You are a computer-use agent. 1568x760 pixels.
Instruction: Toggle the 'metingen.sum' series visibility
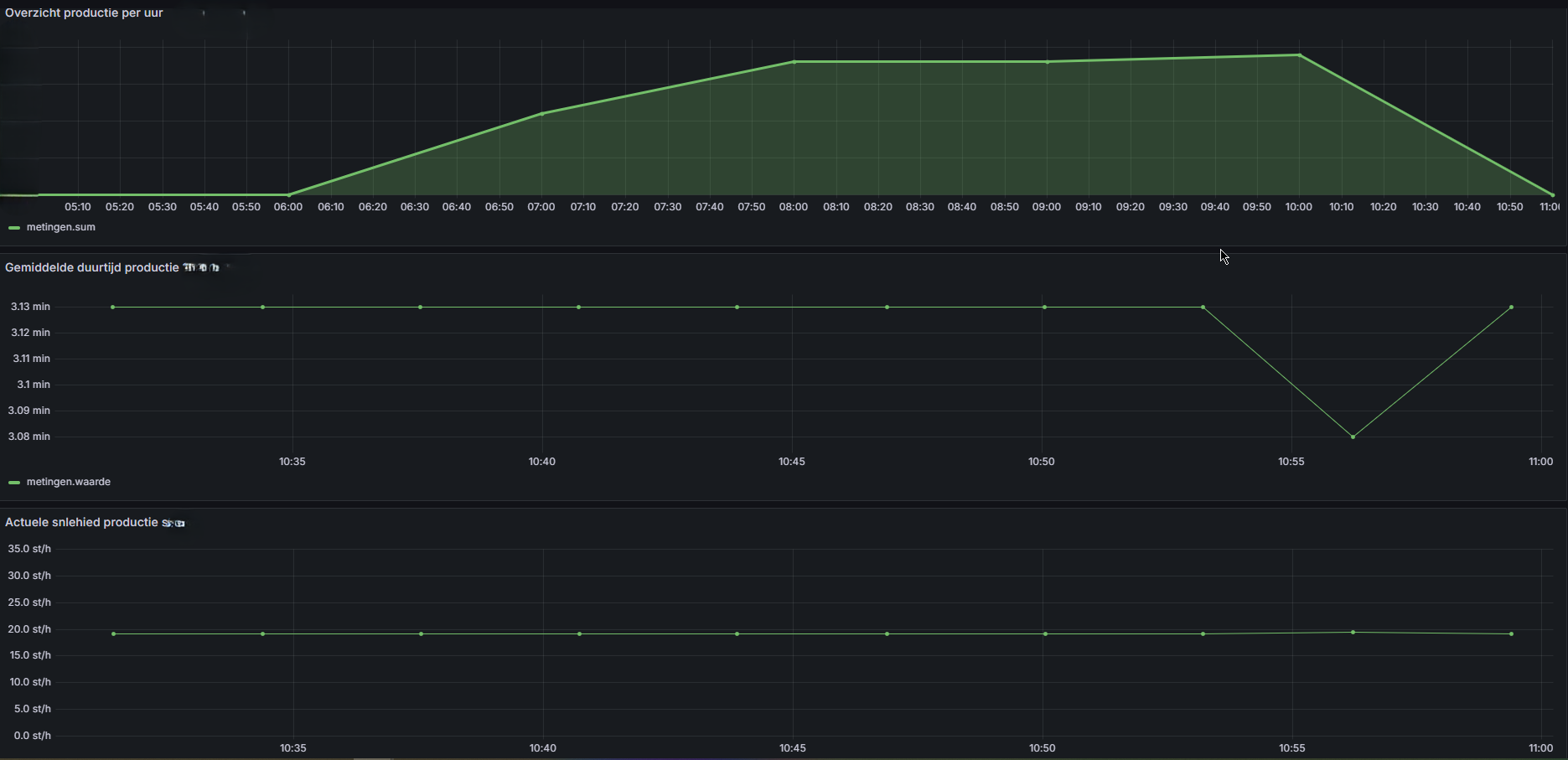pyautogui.click(x=60, y=226)
